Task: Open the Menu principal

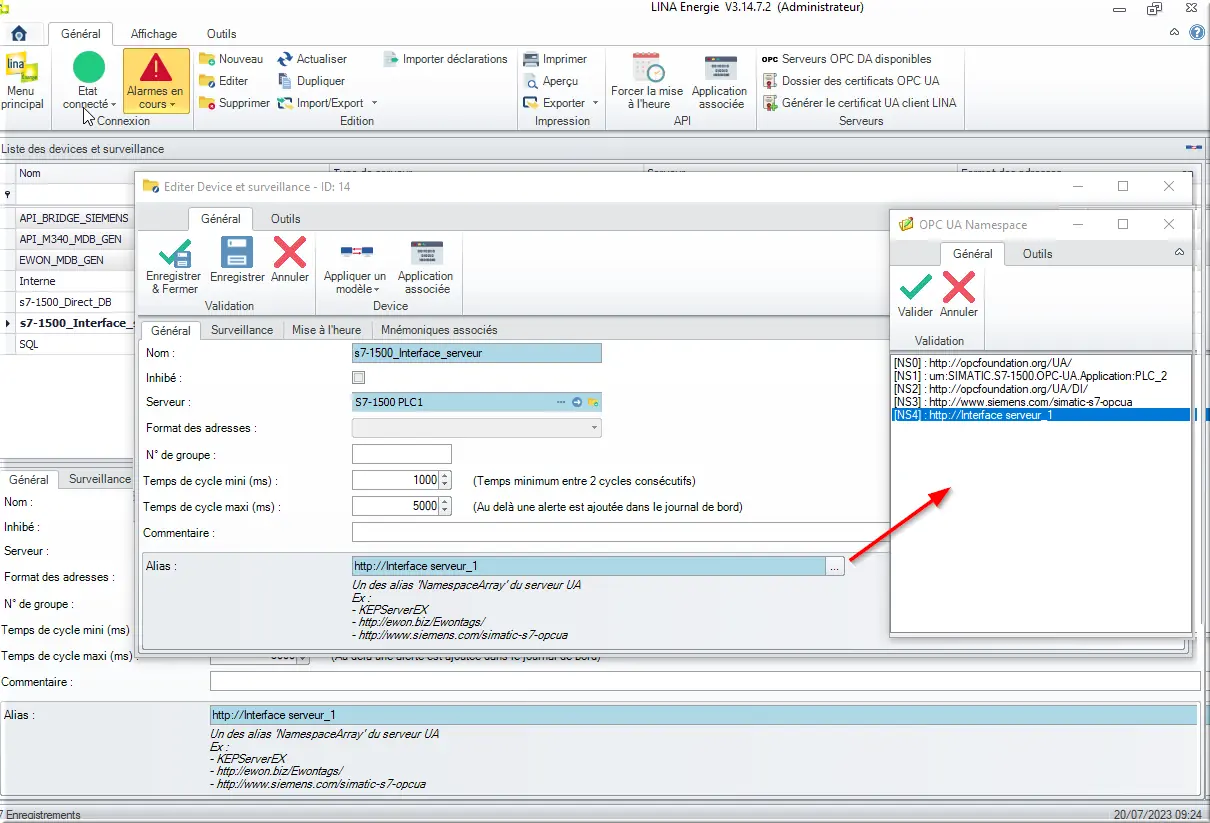Action: pyautogui.click(x=22, y=82)
